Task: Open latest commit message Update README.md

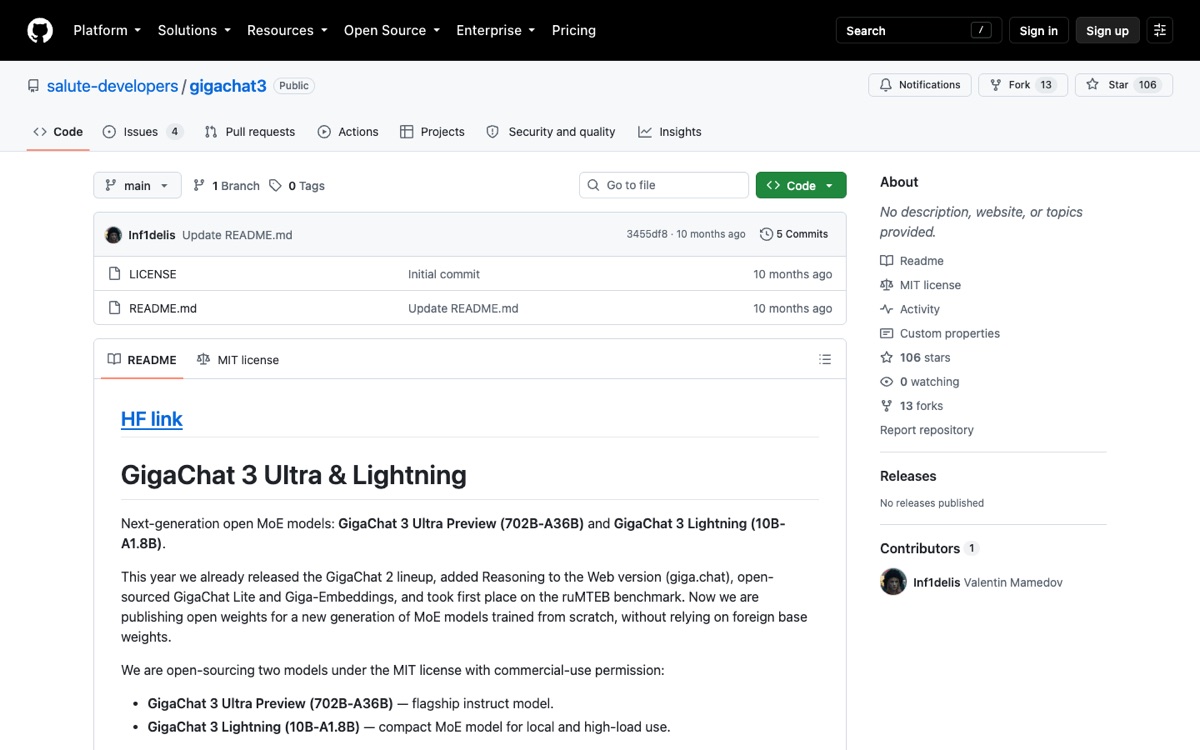Action: point(237,235)
